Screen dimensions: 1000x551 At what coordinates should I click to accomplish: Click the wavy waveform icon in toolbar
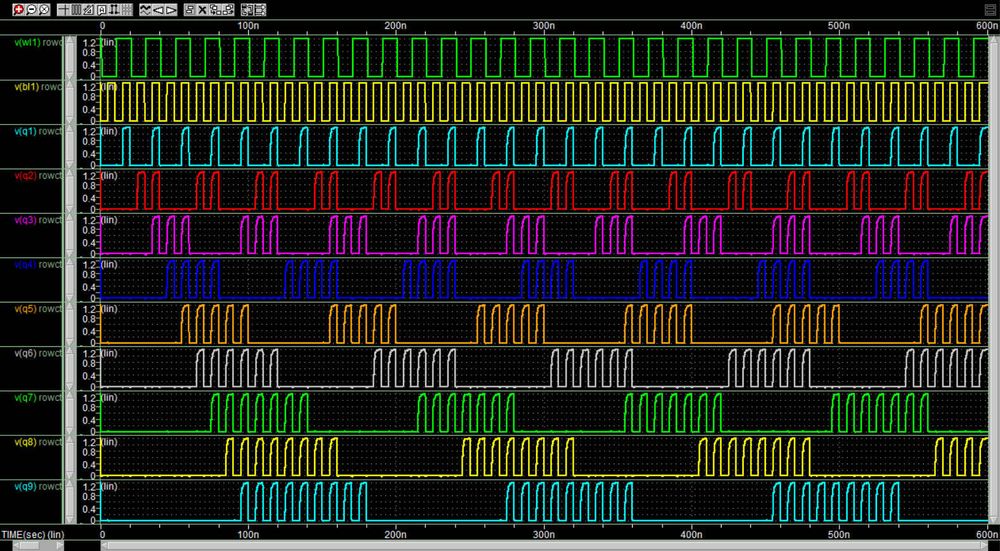pos(145,9)
